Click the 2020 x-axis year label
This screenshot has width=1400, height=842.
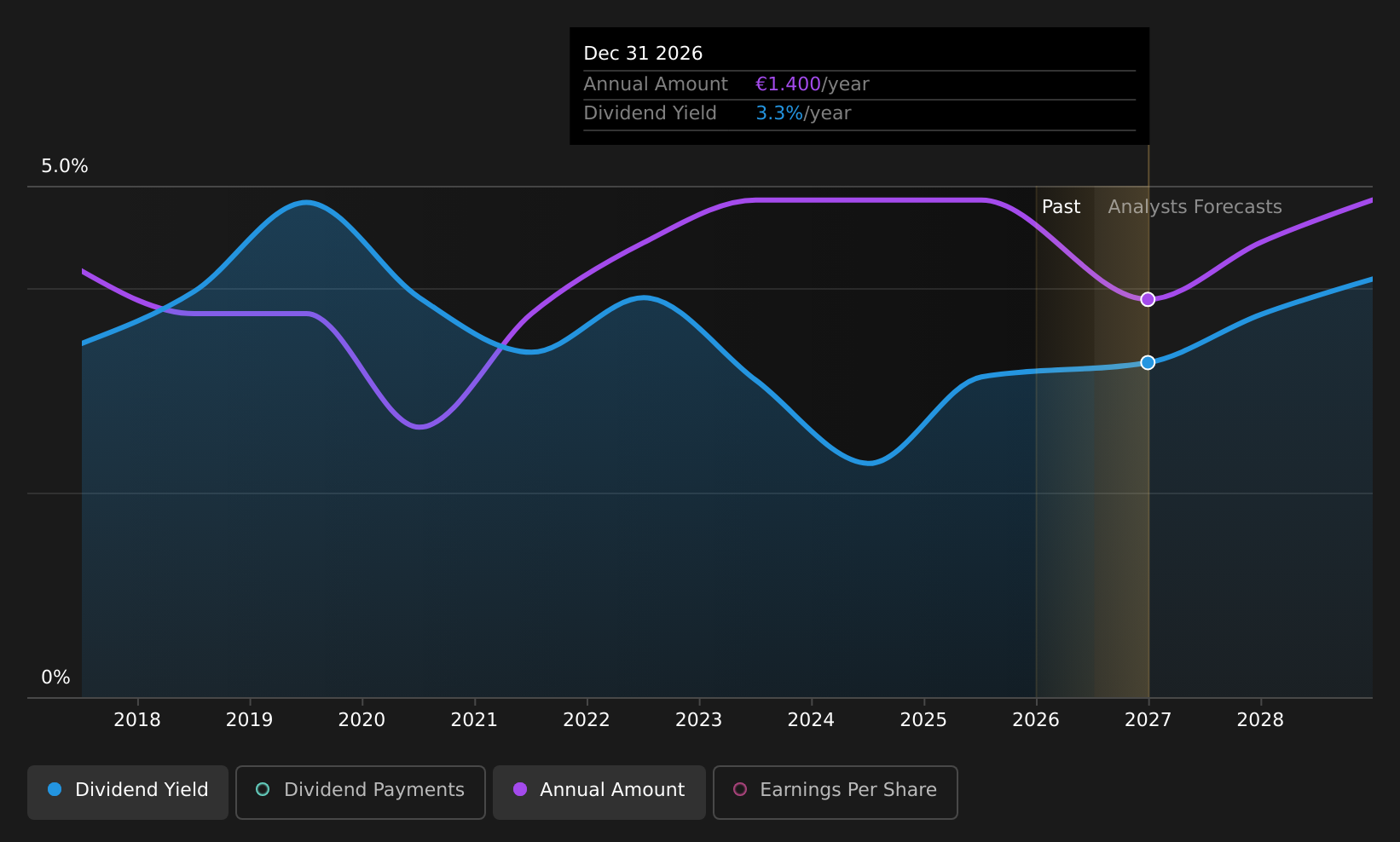362,720
